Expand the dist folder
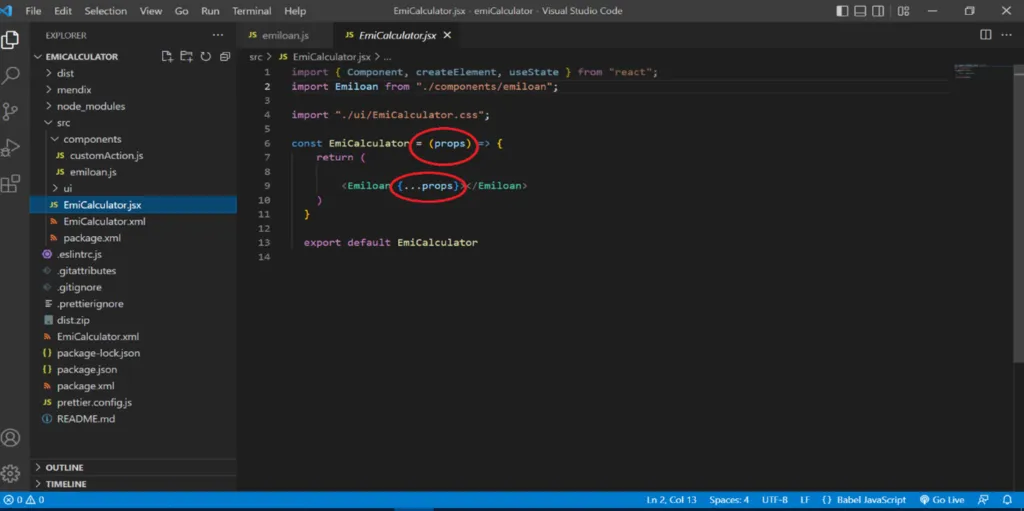This screenshot has height=511, width=1024. pos(65,73)
